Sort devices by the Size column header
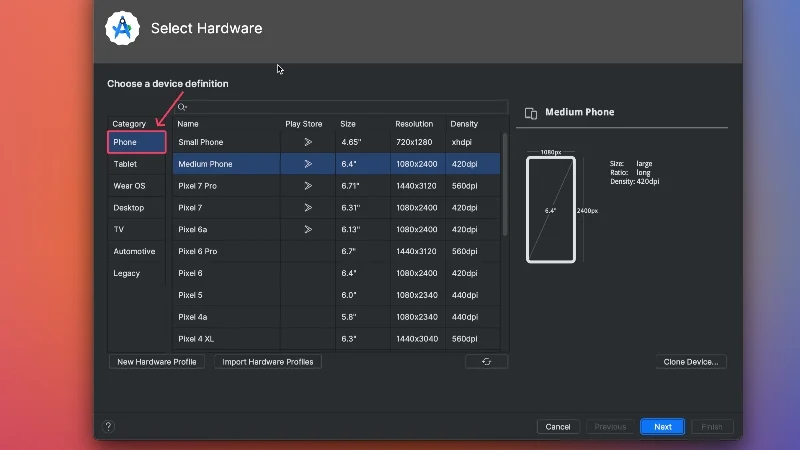The image size is (800, 450). coord(348,124)
